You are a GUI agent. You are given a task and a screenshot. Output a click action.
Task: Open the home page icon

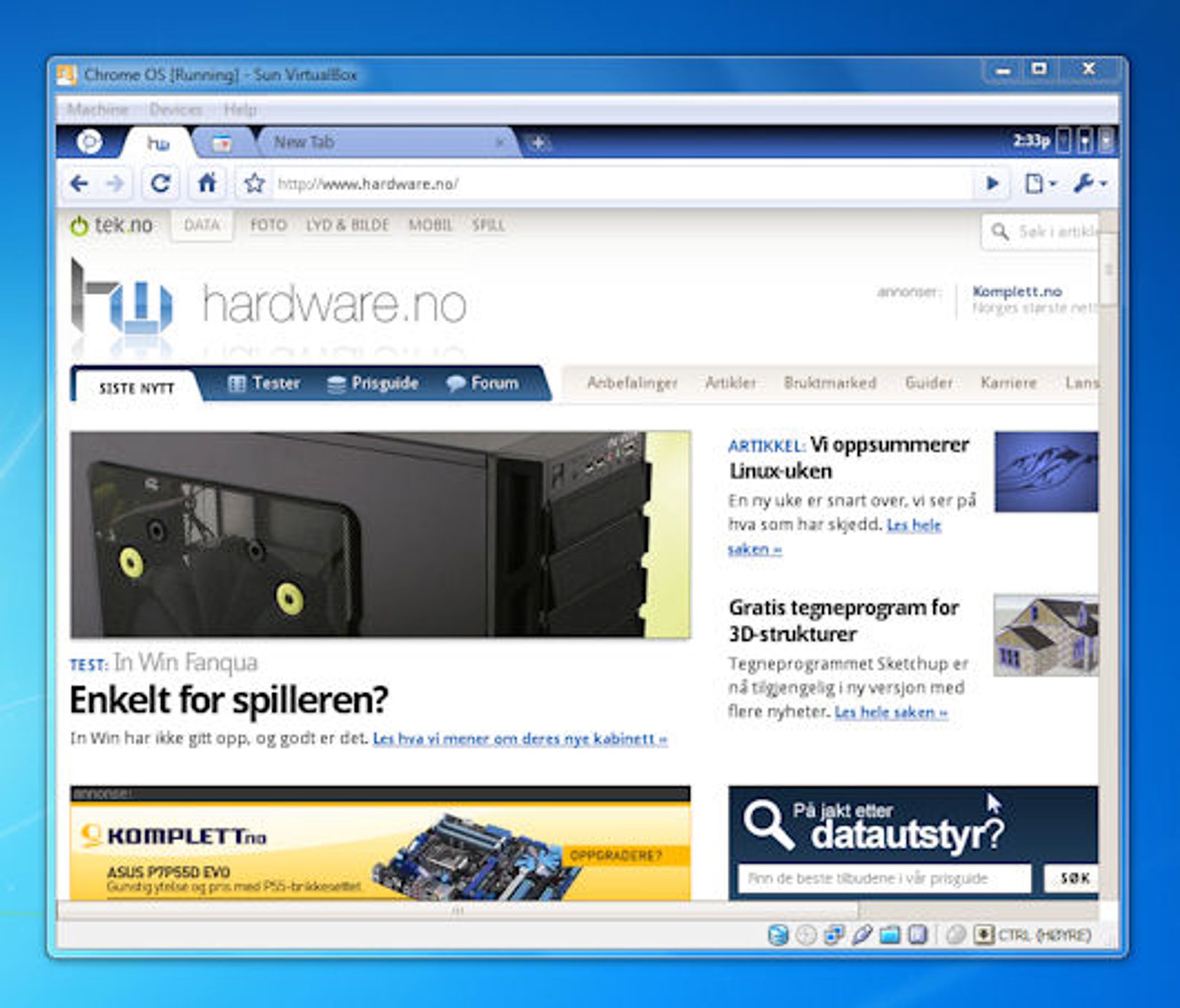206,183
